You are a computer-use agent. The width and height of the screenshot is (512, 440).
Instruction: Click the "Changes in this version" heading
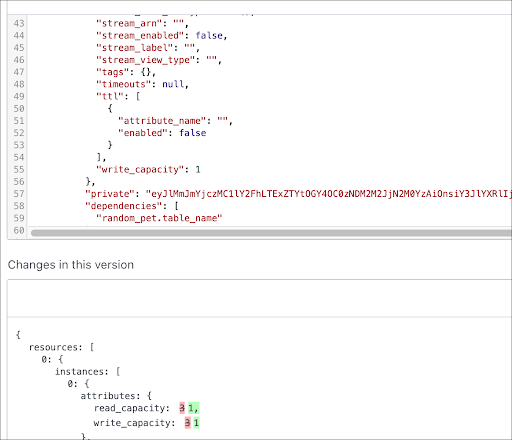(71, 265)
